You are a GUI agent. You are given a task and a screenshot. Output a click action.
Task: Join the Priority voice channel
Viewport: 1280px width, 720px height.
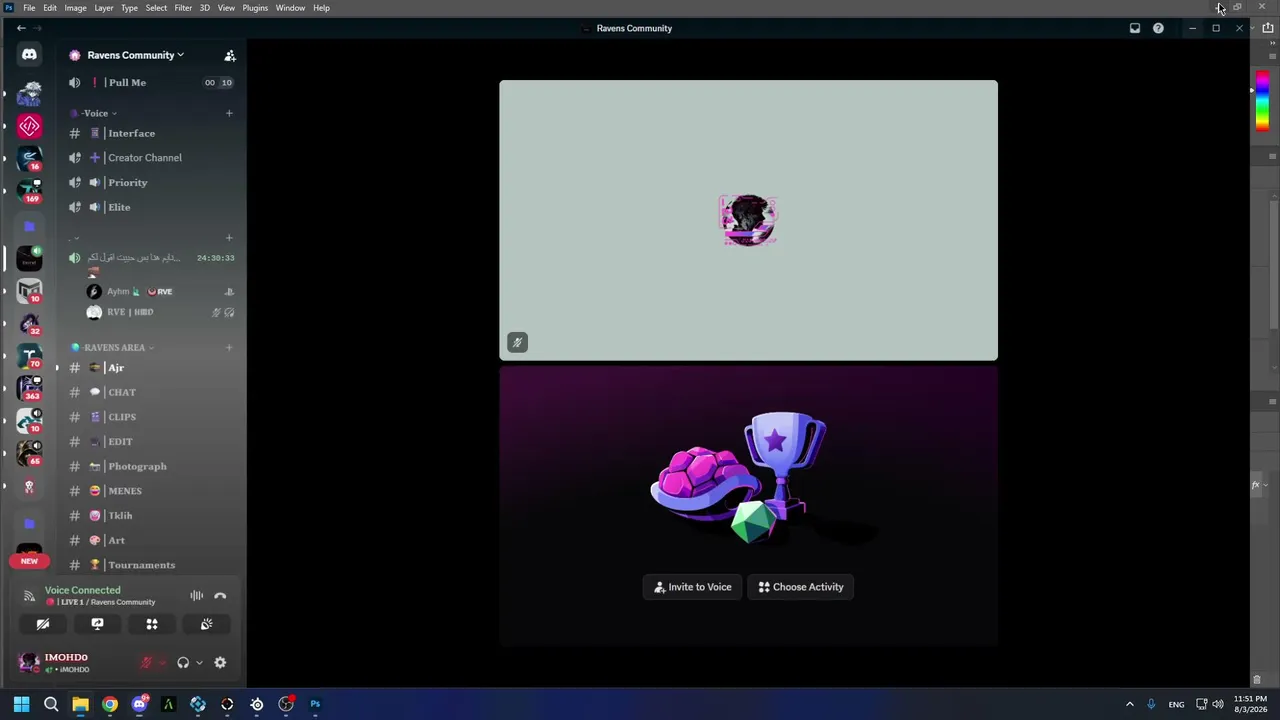click(151, 183)
